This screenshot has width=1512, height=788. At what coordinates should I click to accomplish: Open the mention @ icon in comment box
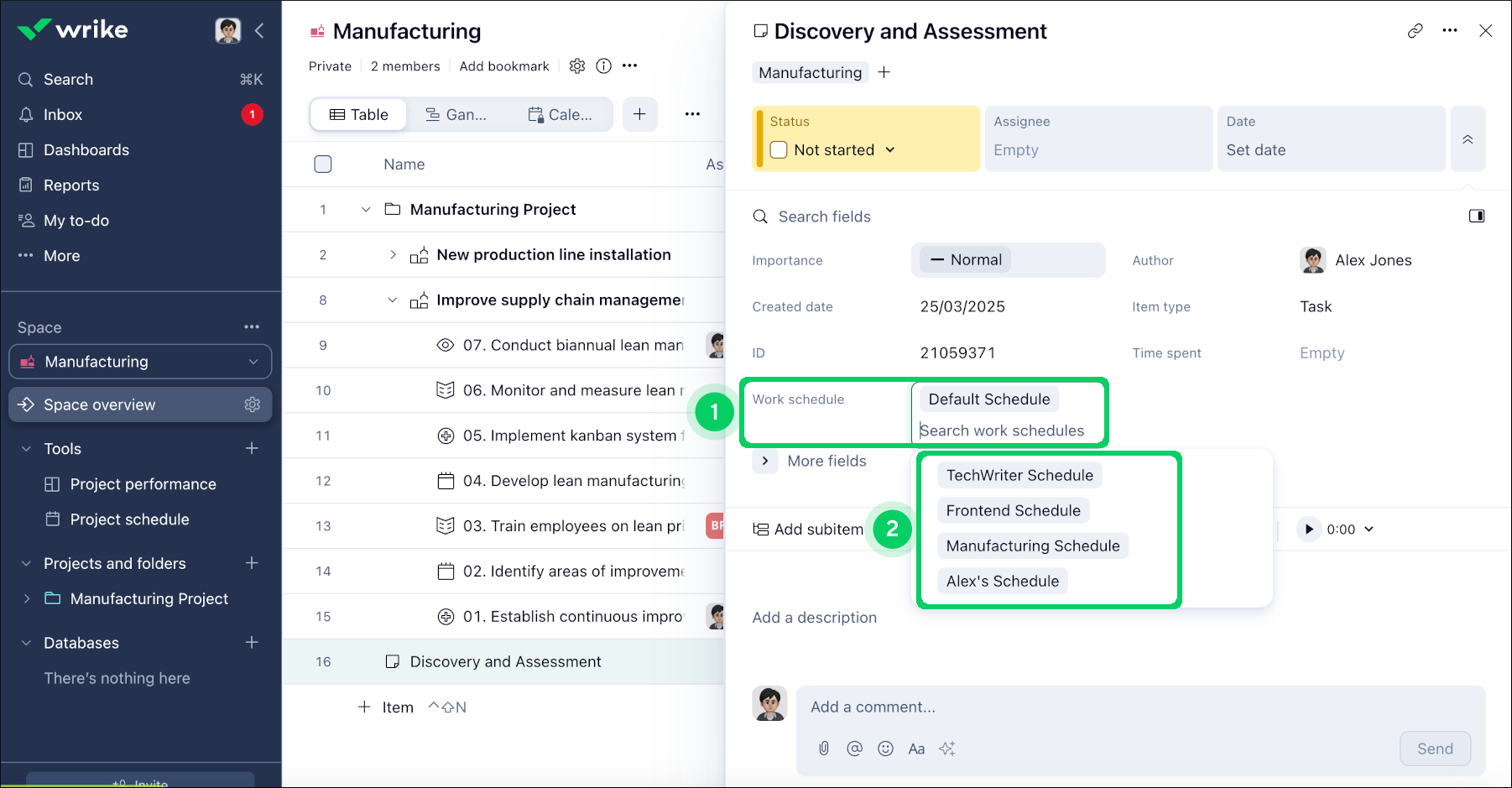coord(854,749)
